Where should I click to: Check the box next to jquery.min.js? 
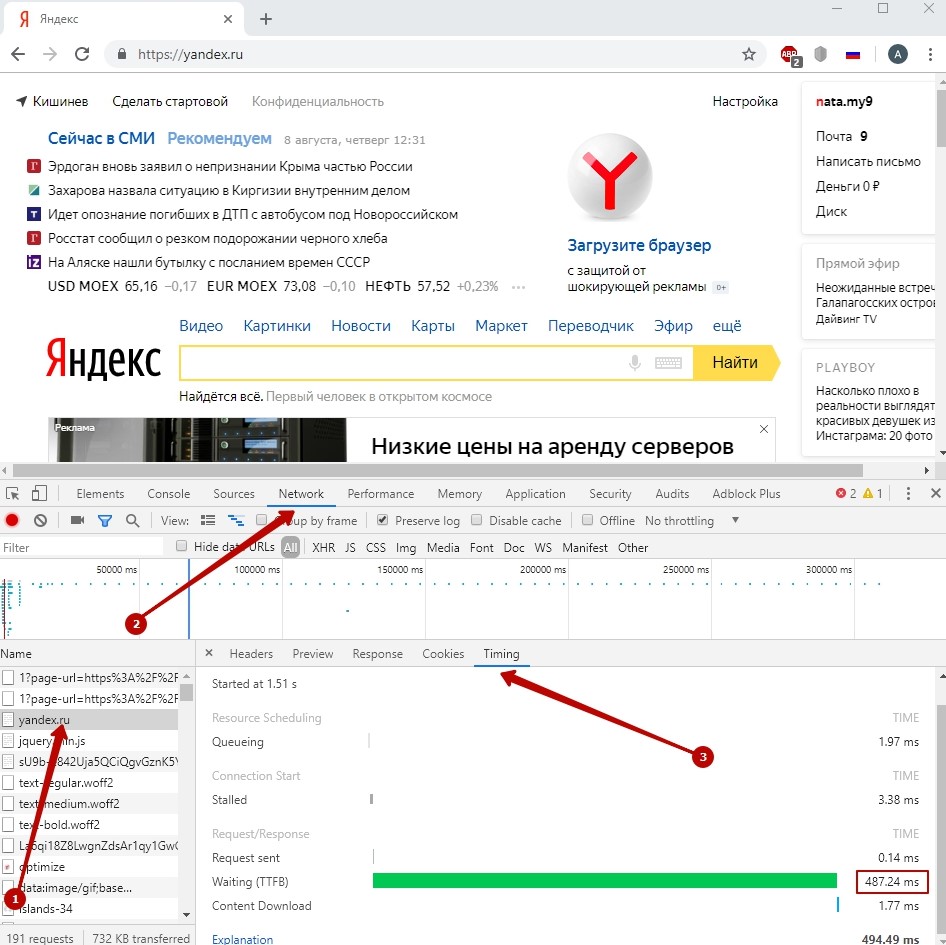click(x=8, y=740)
